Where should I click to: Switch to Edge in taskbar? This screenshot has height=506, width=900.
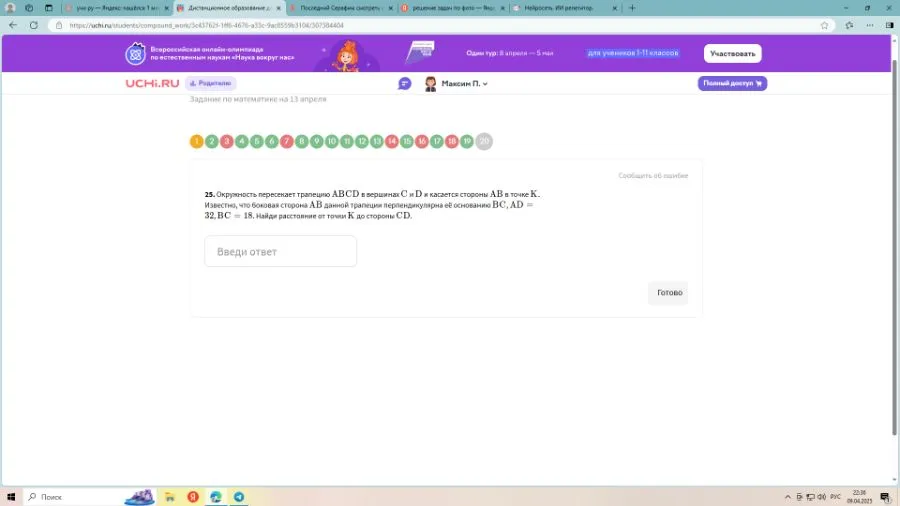pos(216,497)
